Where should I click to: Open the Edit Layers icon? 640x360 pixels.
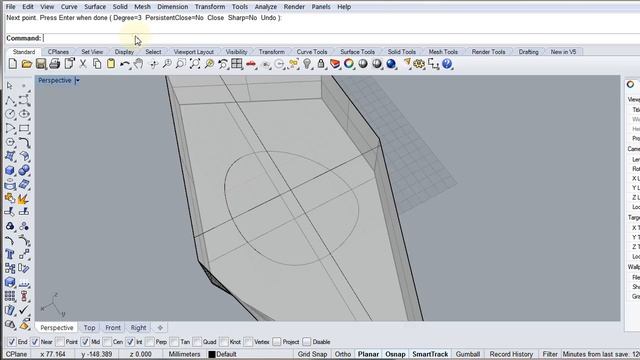(335, 64)
